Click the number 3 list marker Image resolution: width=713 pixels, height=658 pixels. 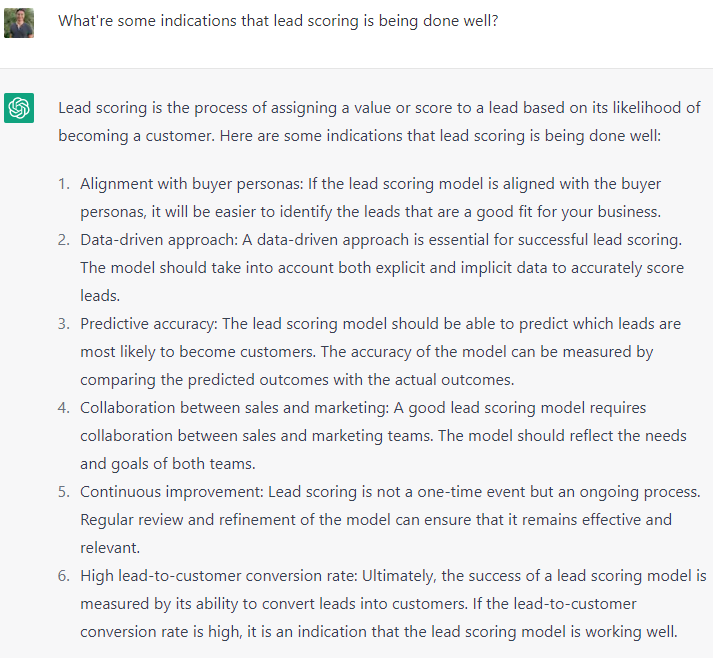point(63,324)
